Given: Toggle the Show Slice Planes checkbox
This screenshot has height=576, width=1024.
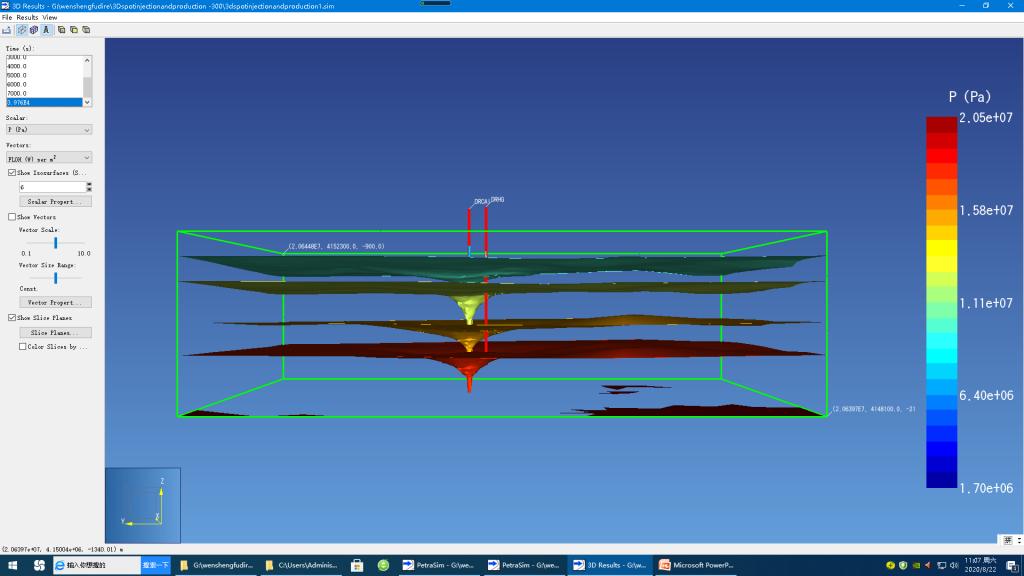Looking at the screenshot, I should [12, 318].
